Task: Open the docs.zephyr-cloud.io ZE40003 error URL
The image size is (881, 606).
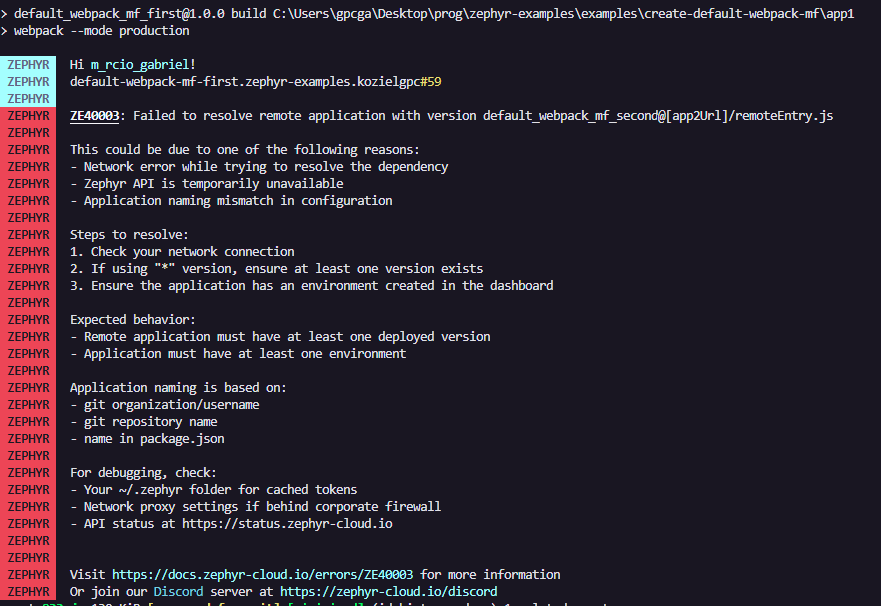Action: click(262, 575)
